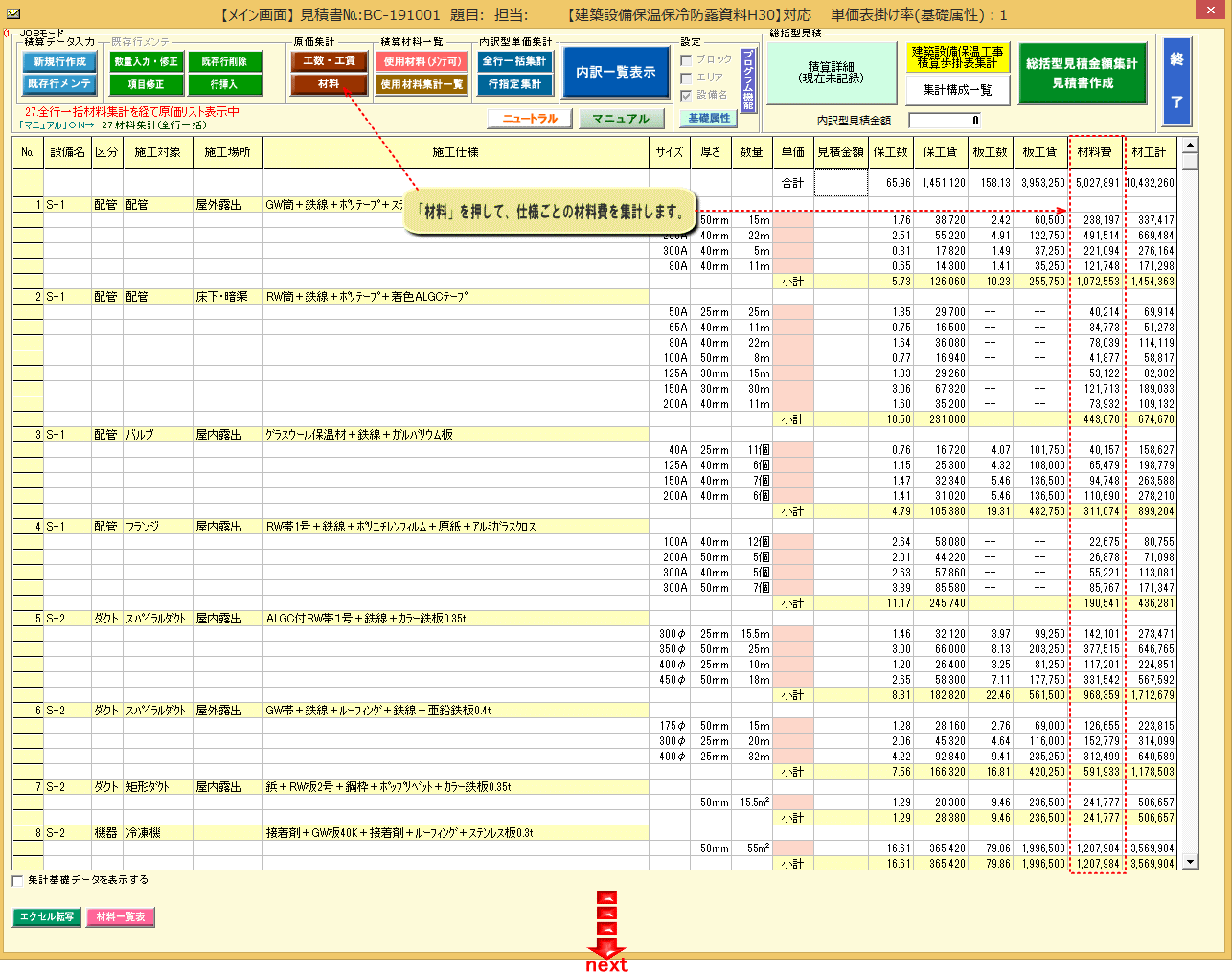This screenshot has width=1232, height=972.
Task: Open the マニュアル button
Action: 621,119
